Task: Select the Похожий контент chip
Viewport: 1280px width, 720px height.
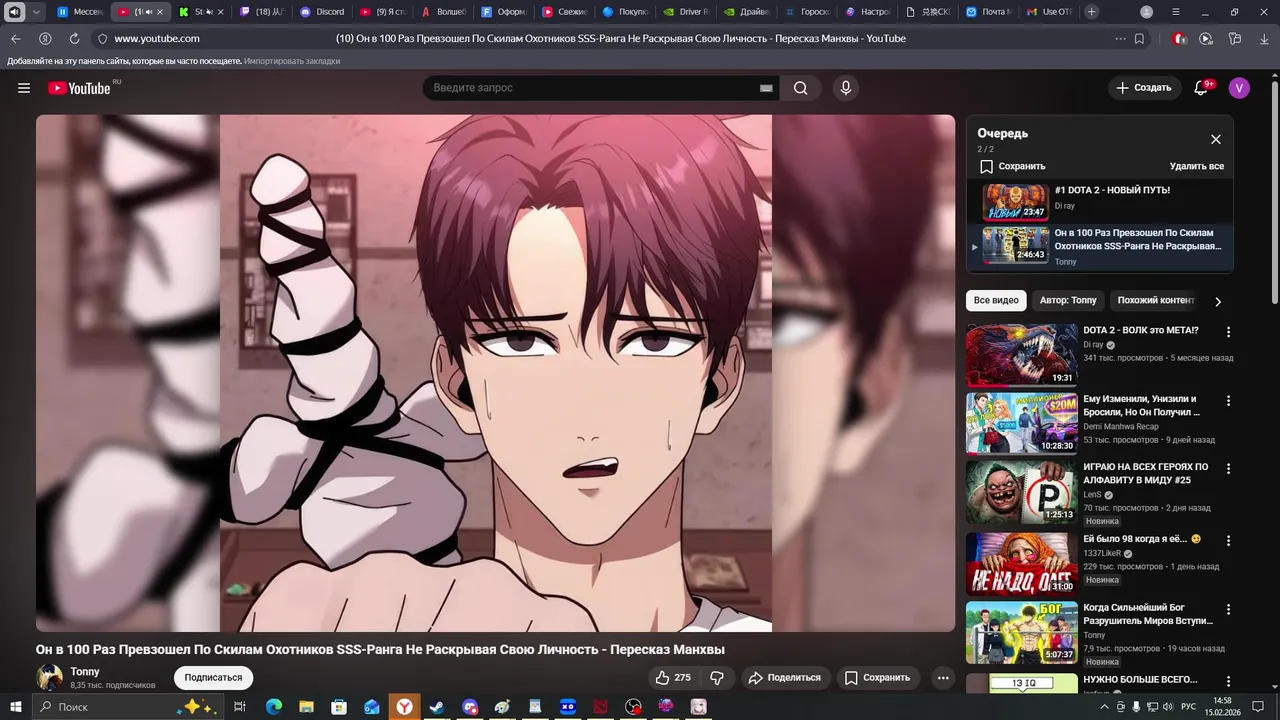Action: click(1156, 301)
